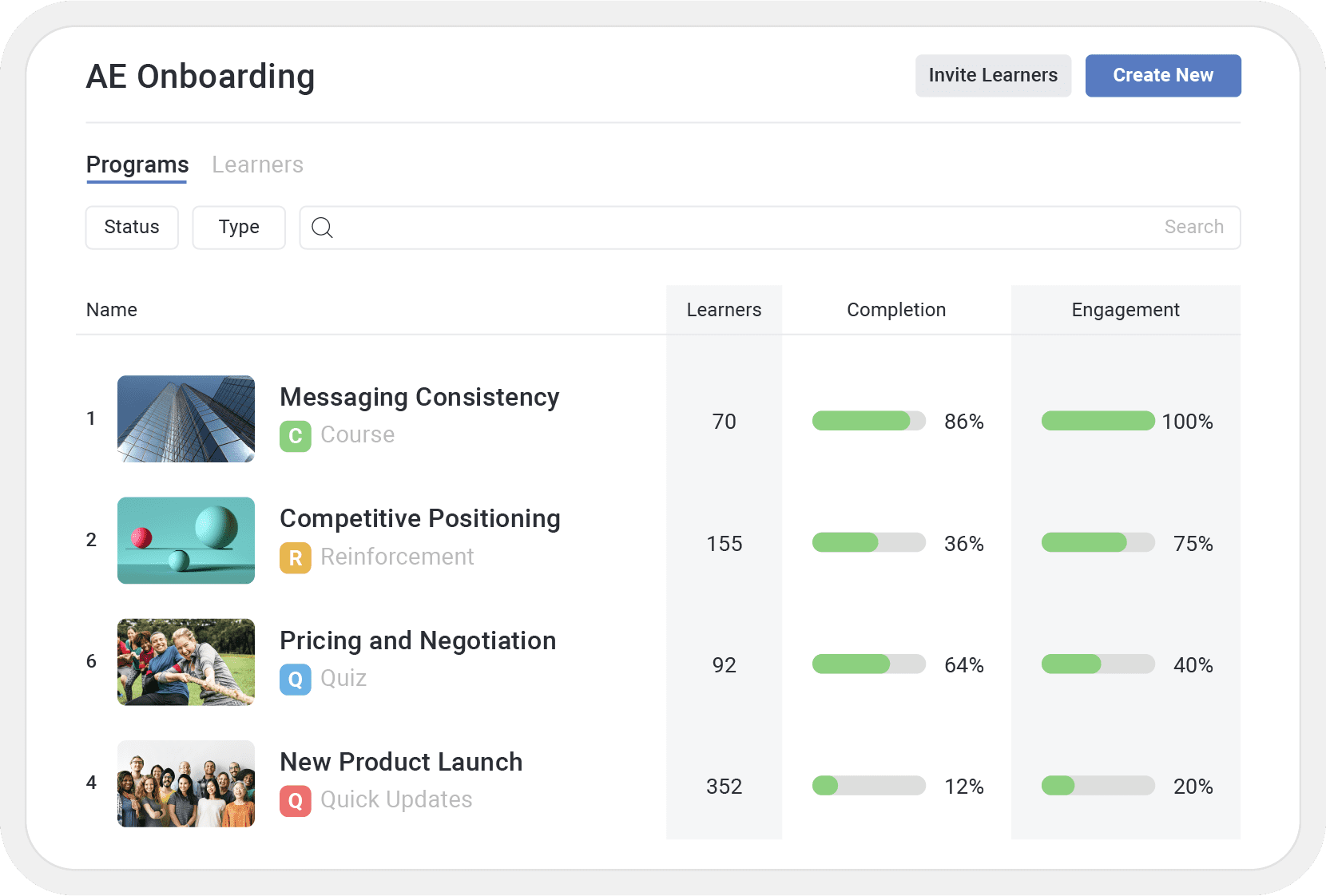1326x896 pixels.
Task: Click the blue Quiz icon for Pricing and Negotiation
Action: click(295, 679)
